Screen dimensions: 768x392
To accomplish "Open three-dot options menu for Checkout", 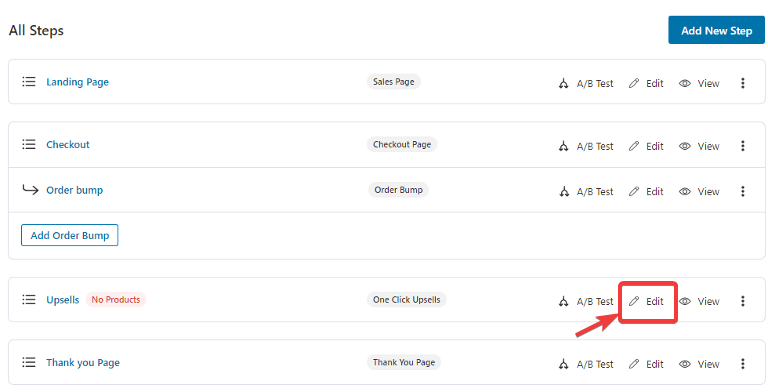I will (743, 146).
